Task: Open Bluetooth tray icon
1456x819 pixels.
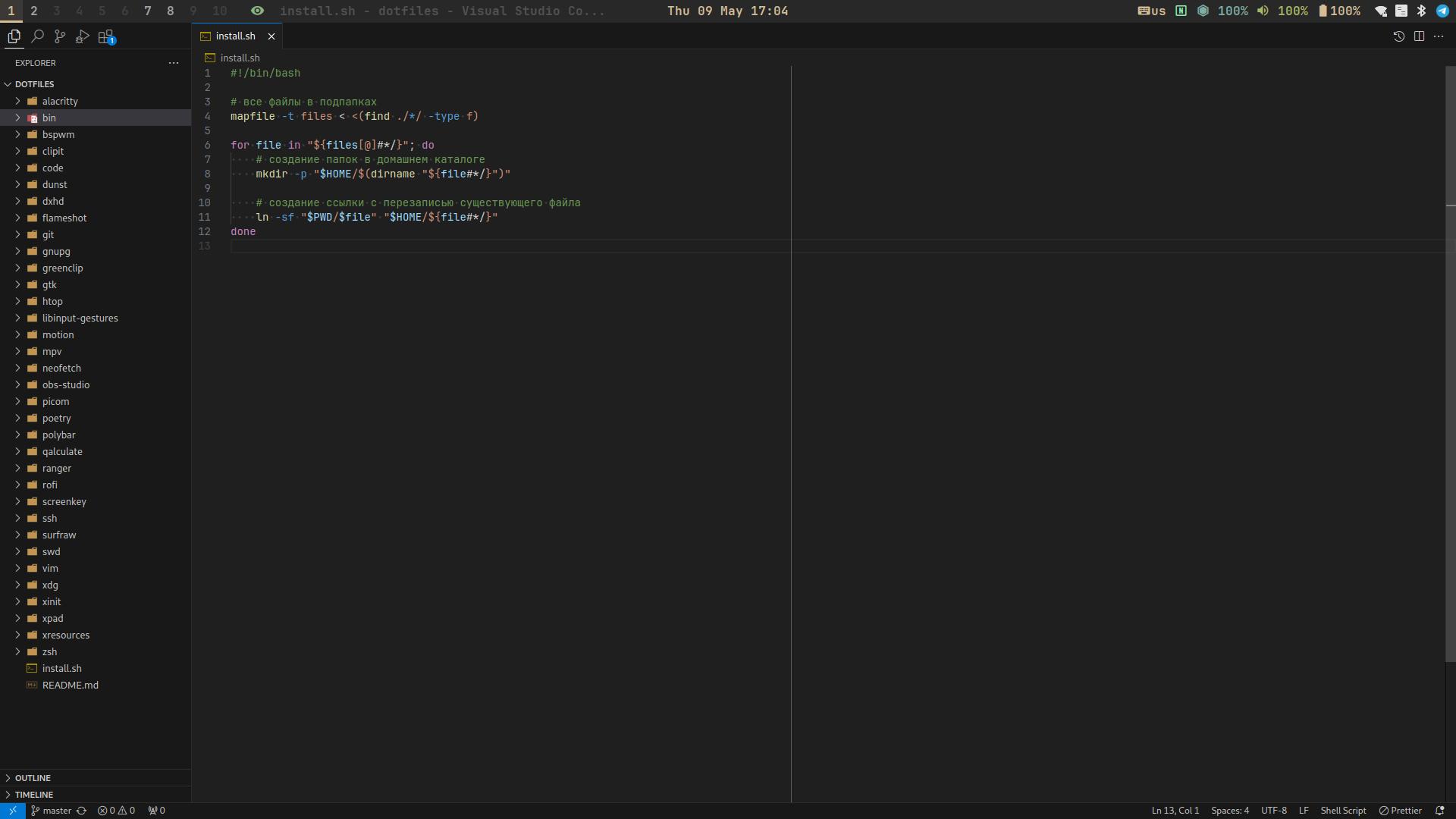Action: 1422,11
